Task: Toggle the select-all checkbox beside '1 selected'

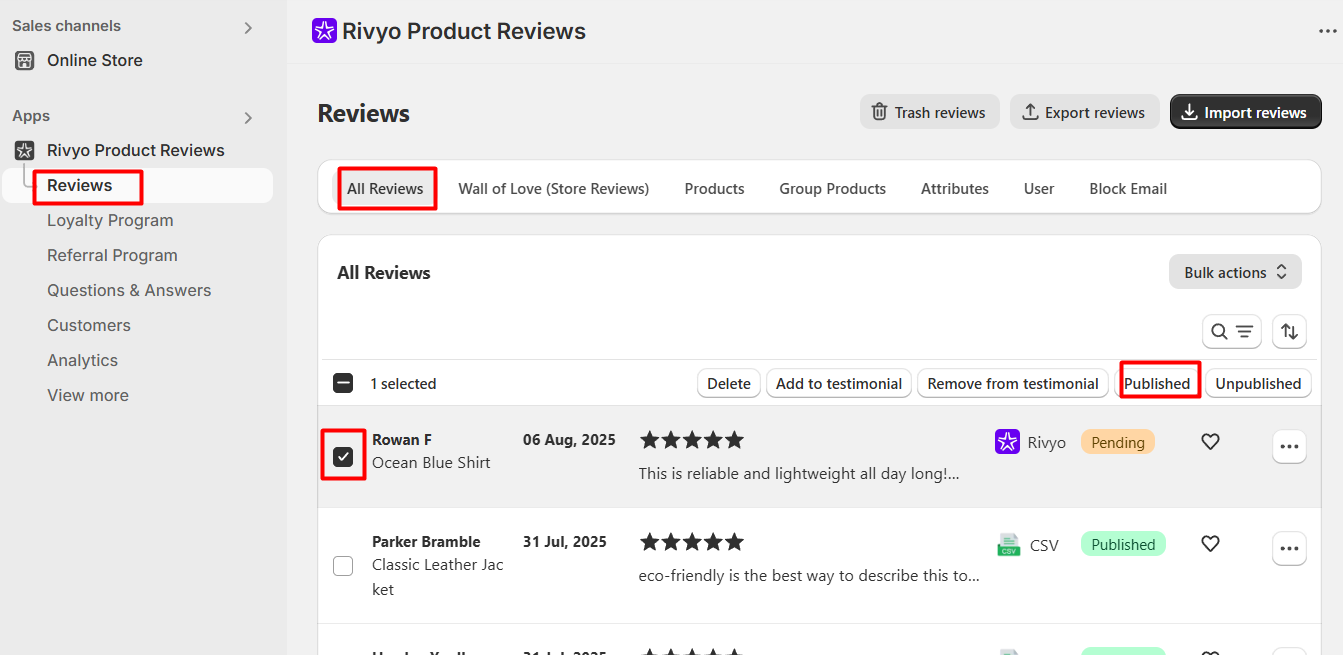Action: 343,383
